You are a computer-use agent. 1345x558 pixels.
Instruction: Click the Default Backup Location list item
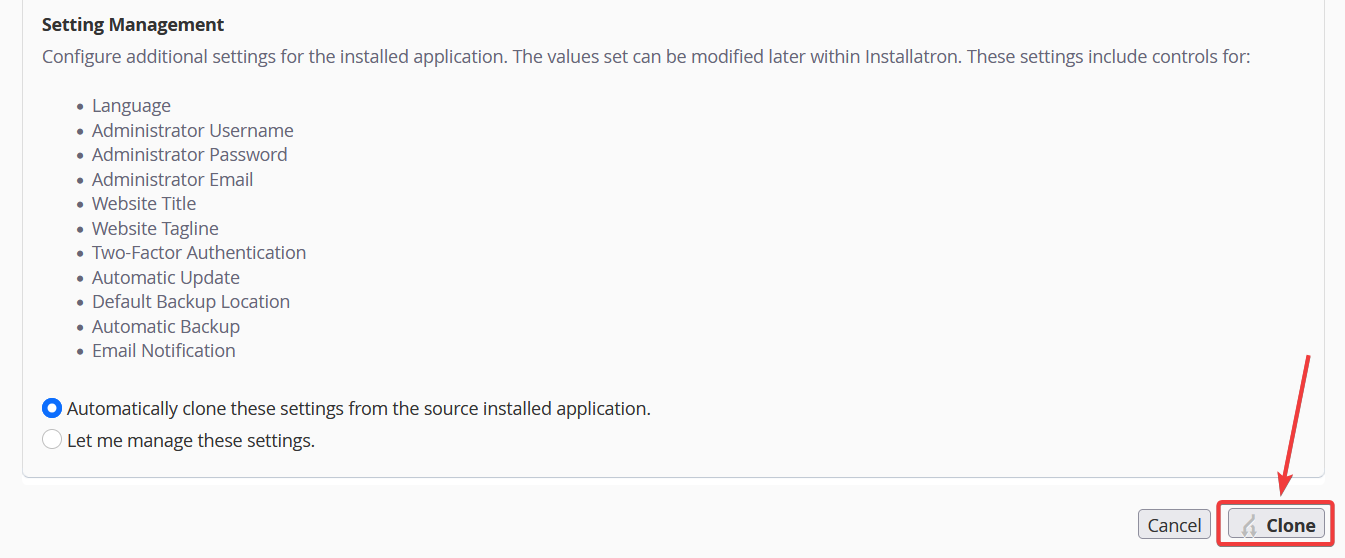191,301
